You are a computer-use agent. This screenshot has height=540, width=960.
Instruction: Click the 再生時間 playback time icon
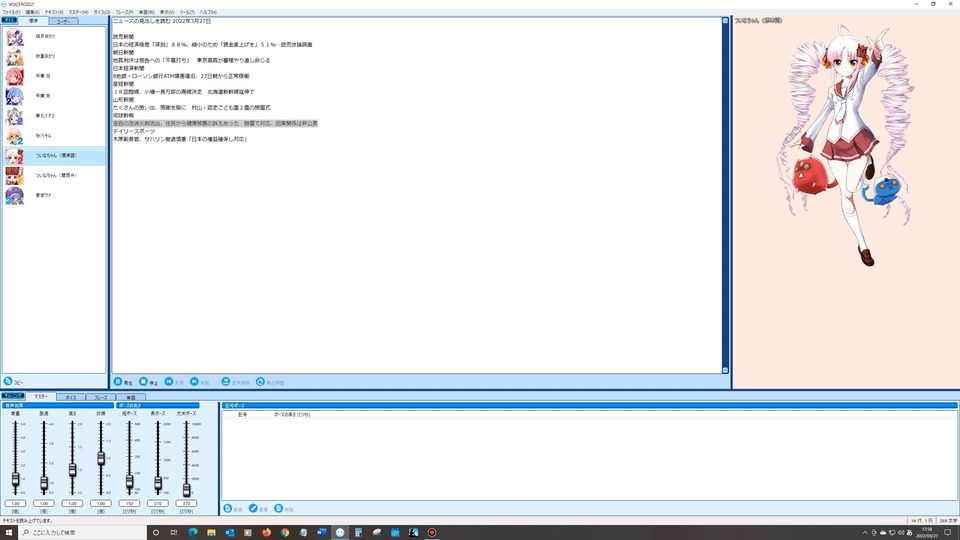pos(260,381)
